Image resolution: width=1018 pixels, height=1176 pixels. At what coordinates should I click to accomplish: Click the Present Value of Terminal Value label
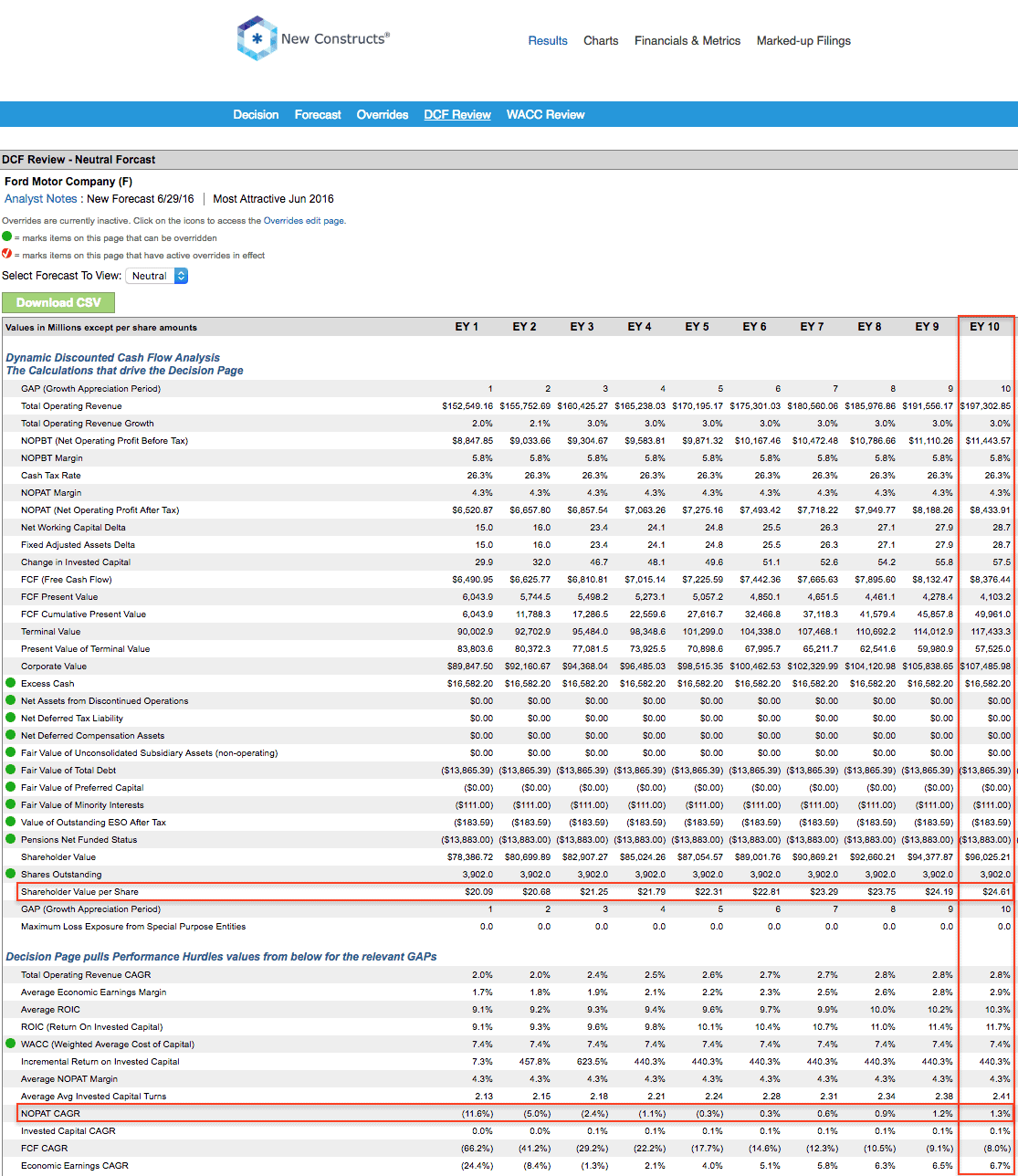pos(86,648)
